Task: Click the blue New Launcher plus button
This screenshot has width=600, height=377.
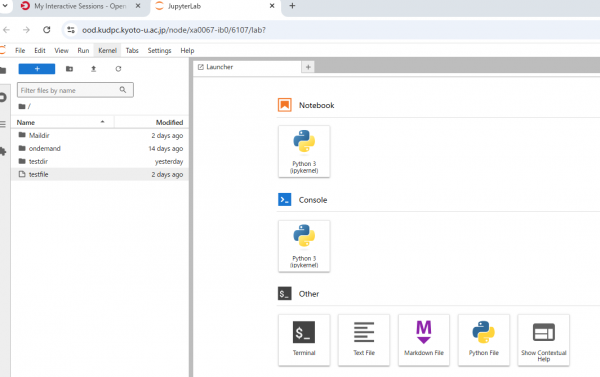Action: click(37, 69)
